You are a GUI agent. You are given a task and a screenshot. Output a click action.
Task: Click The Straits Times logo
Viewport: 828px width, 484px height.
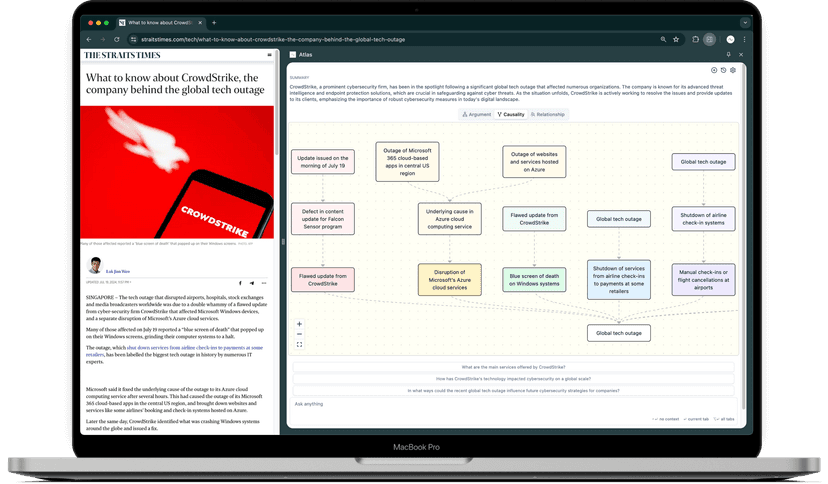tap(122, 55)
